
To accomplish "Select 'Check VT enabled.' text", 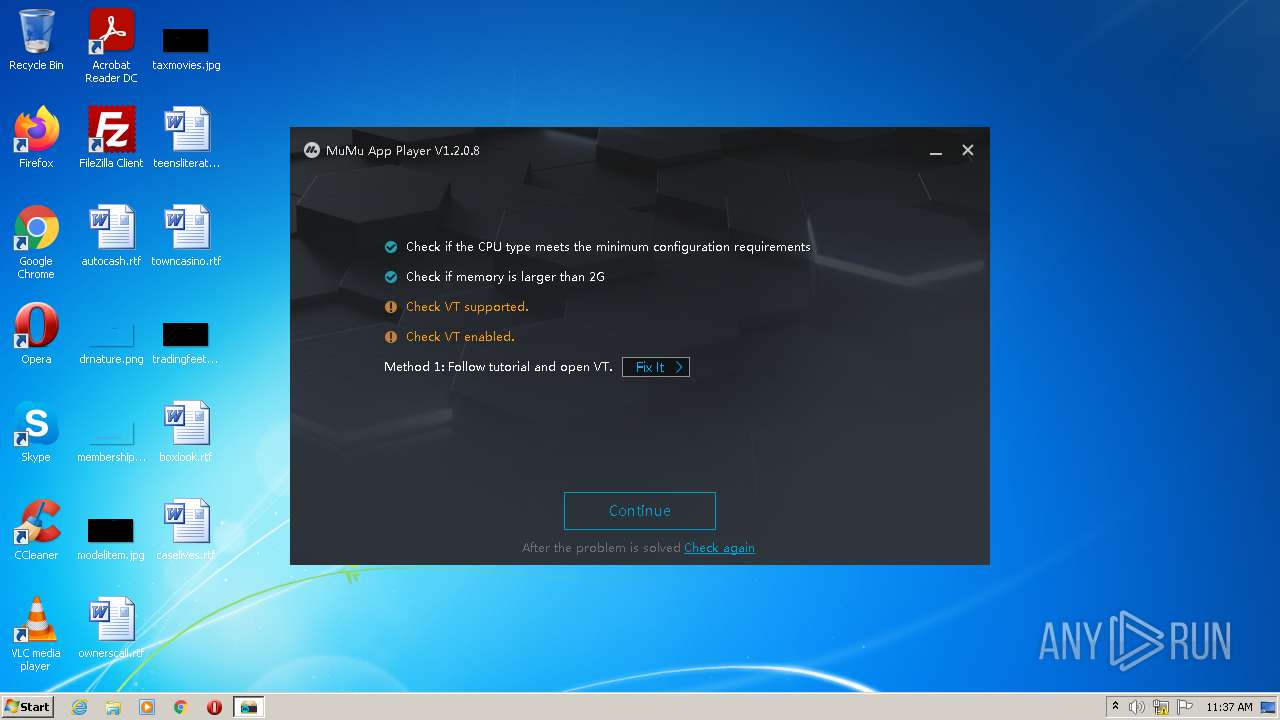I will point(460,337).
